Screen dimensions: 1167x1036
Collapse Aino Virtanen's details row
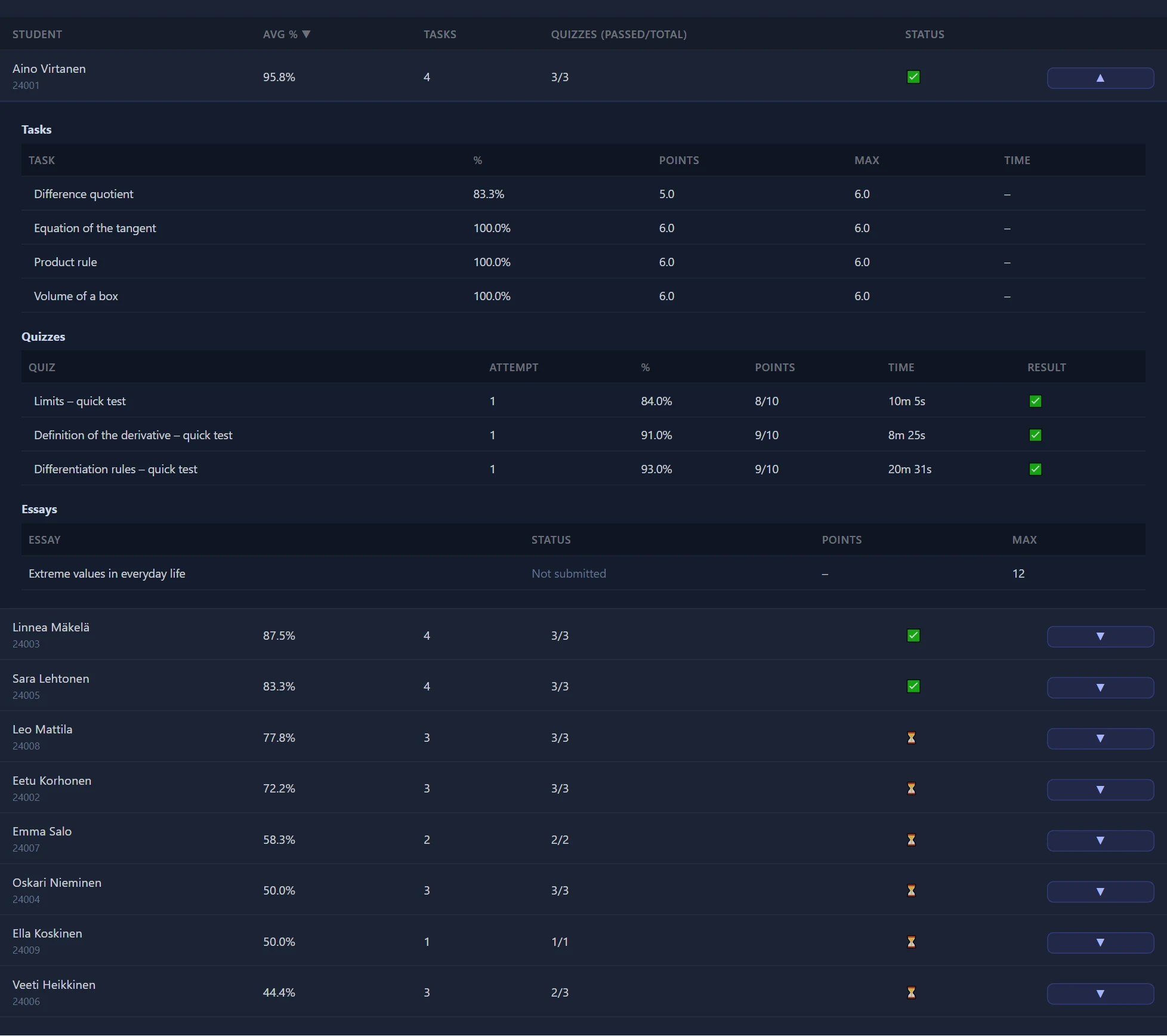click(x=1100, y=78)
